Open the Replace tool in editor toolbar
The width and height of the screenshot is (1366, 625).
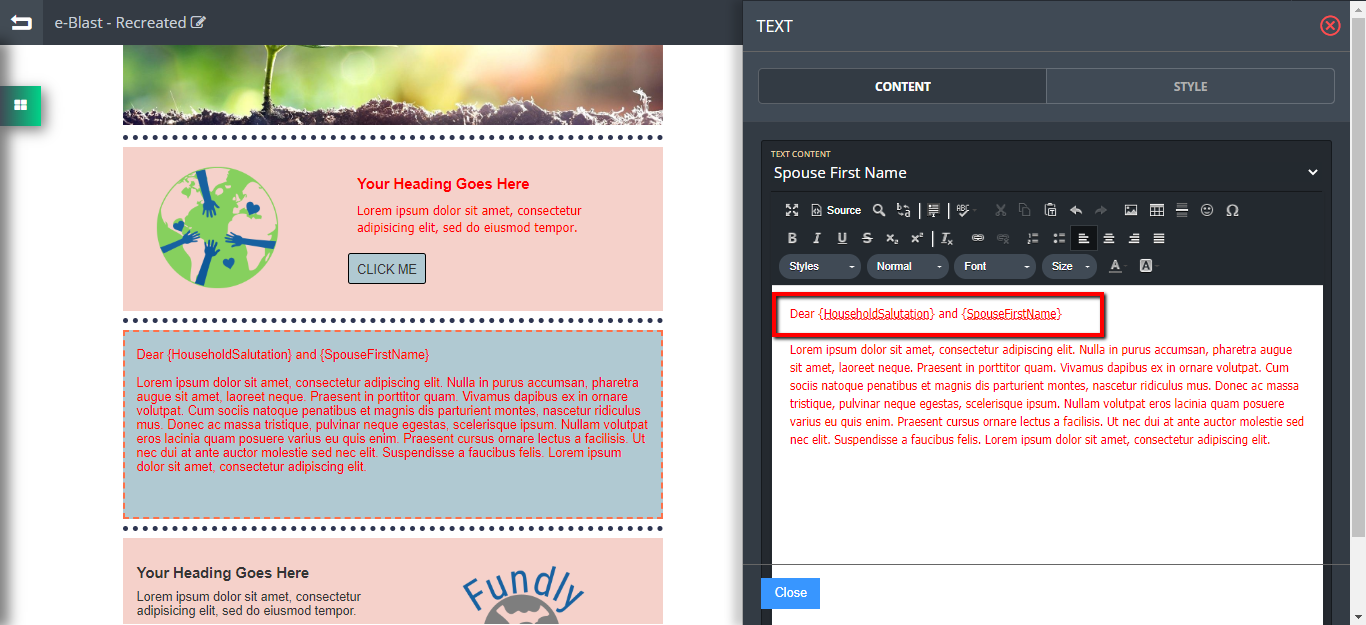[x=904, y=210]
